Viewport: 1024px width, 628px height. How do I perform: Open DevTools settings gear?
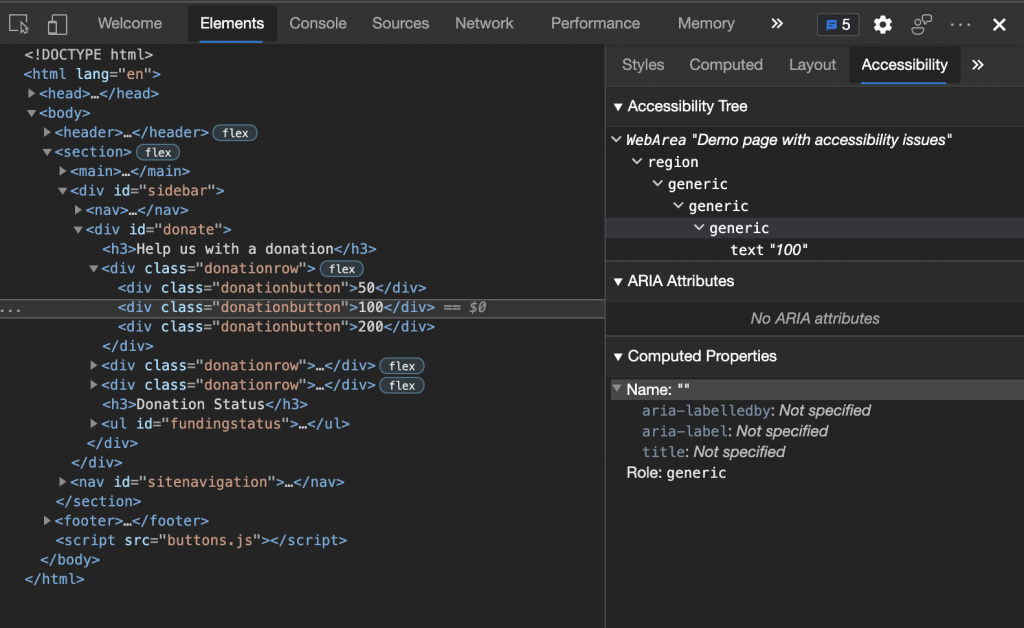[x=882, y=25]
